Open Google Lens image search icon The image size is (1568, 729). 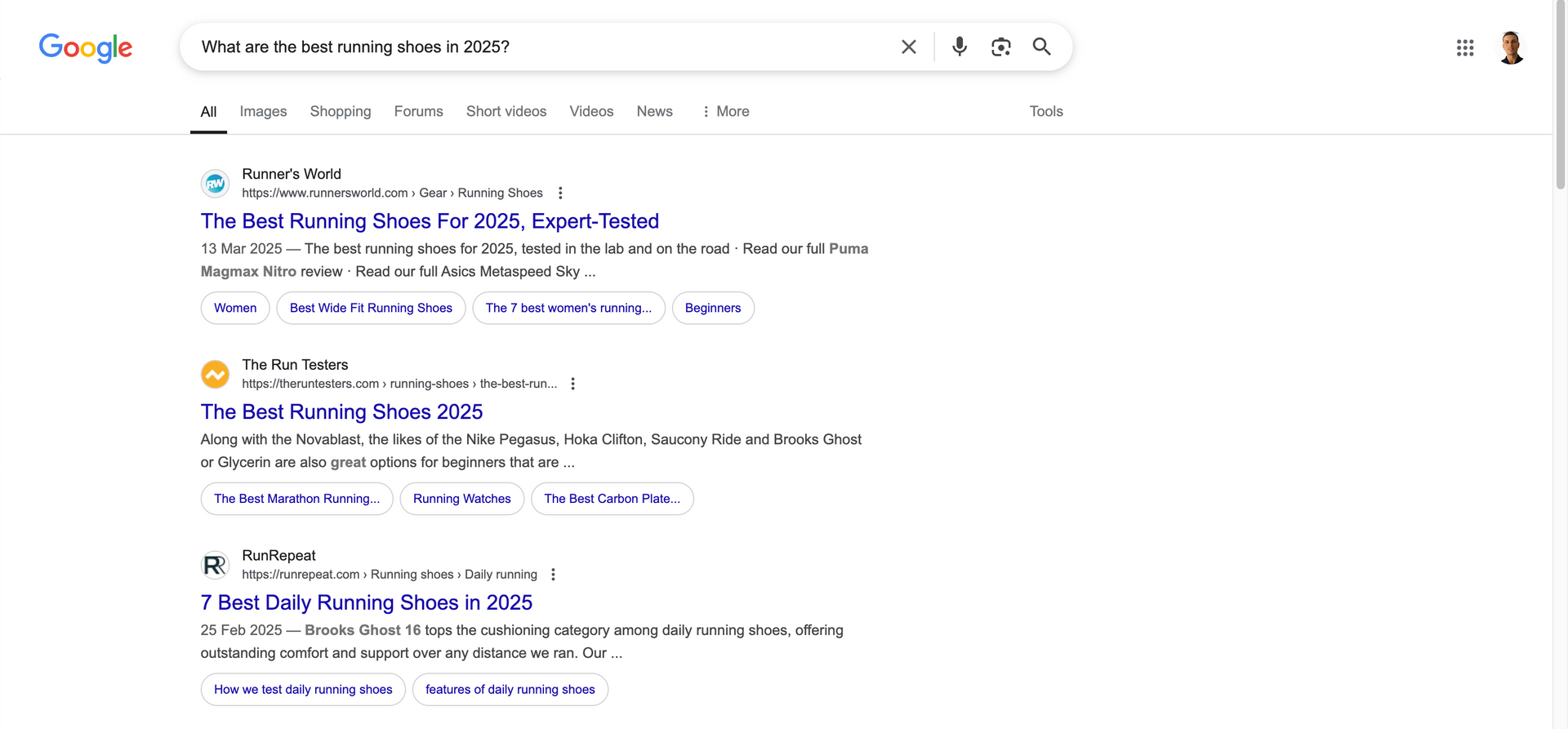click(x=1001, y=47)
